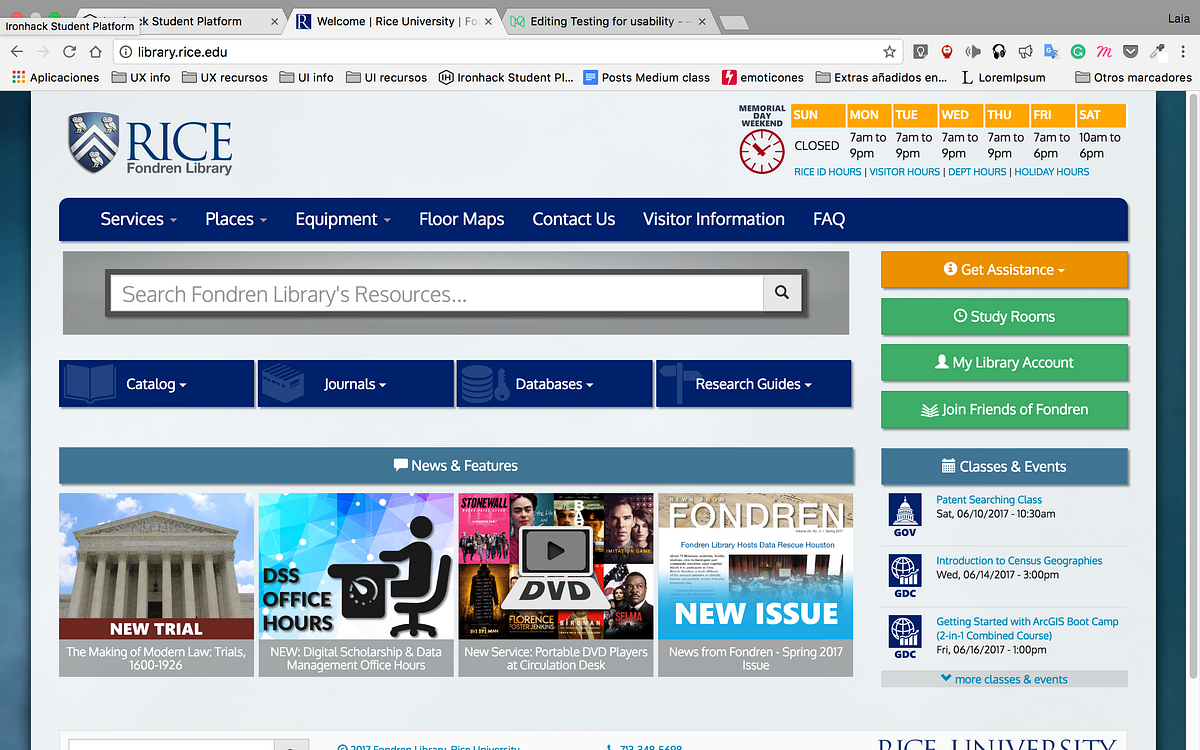Click the red clock hours icon
The image size is (1200, 750).
(x=762, y=151)
